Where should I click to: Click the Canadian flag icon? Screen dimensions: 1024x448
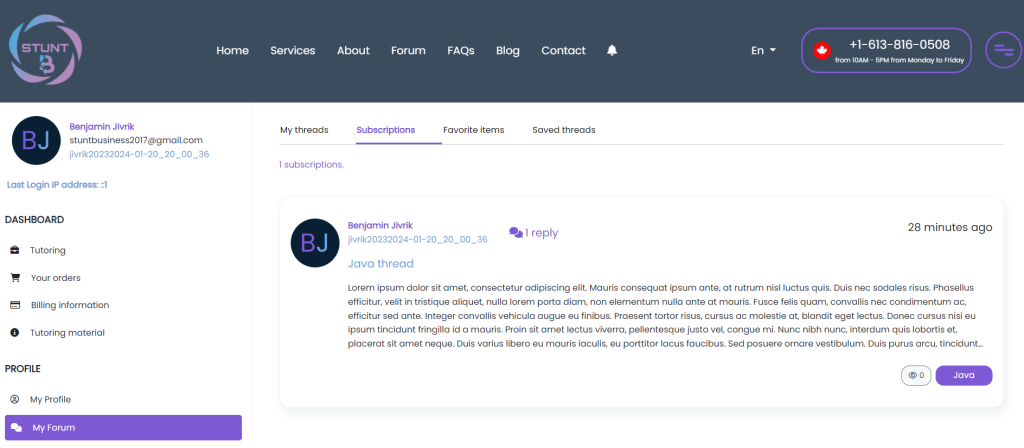pyautogui.click(x=821, y=50)
